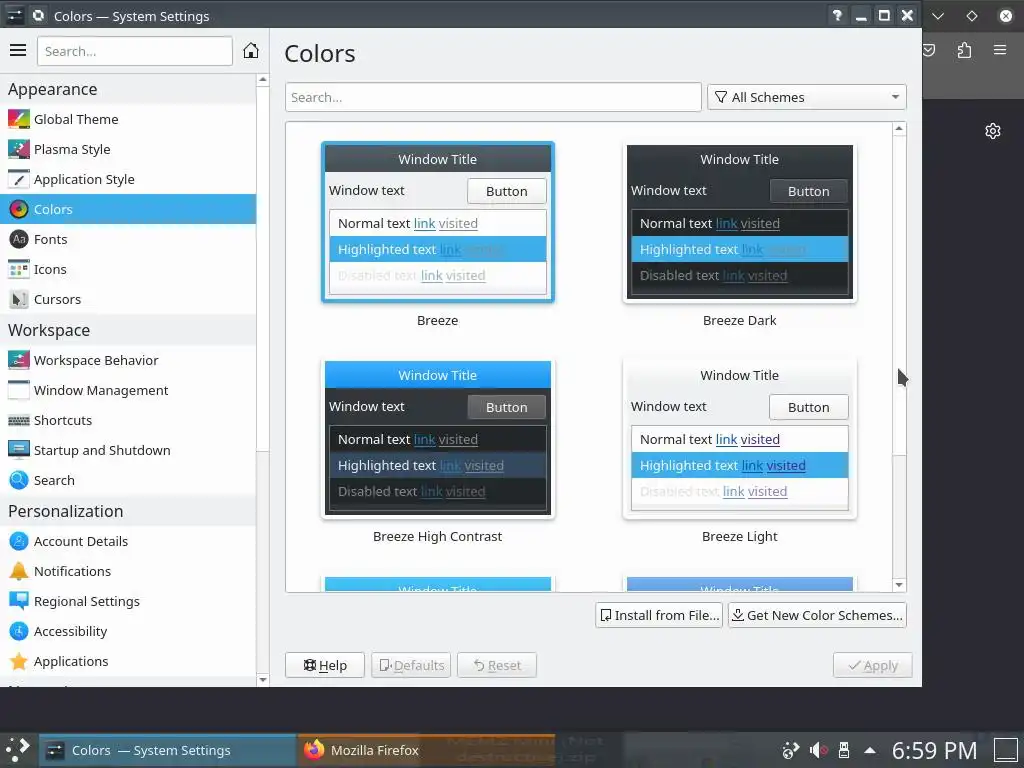The height and width of the screenshot is (768, 1024).
Task: Click the Firefox window chevron-down button
Action: [x=938, y=16]
